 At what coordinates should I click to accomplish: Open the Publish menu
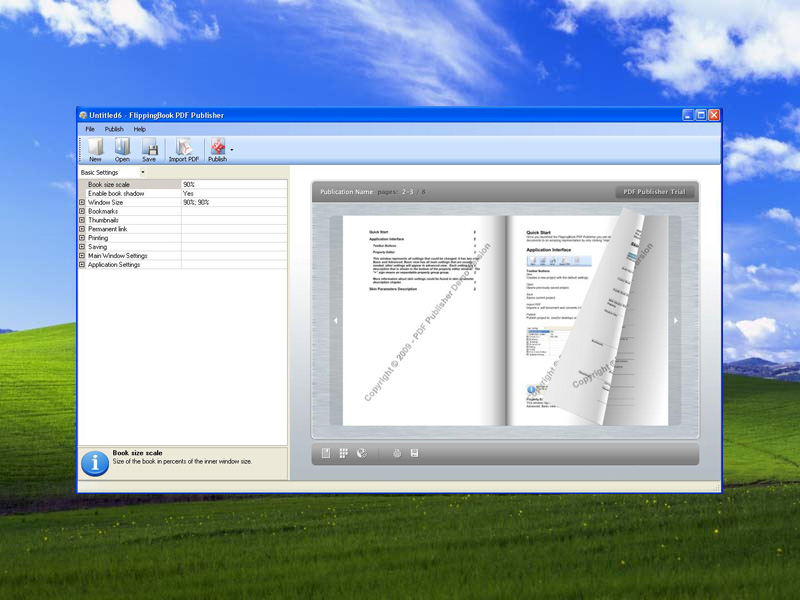coord(114,129)
